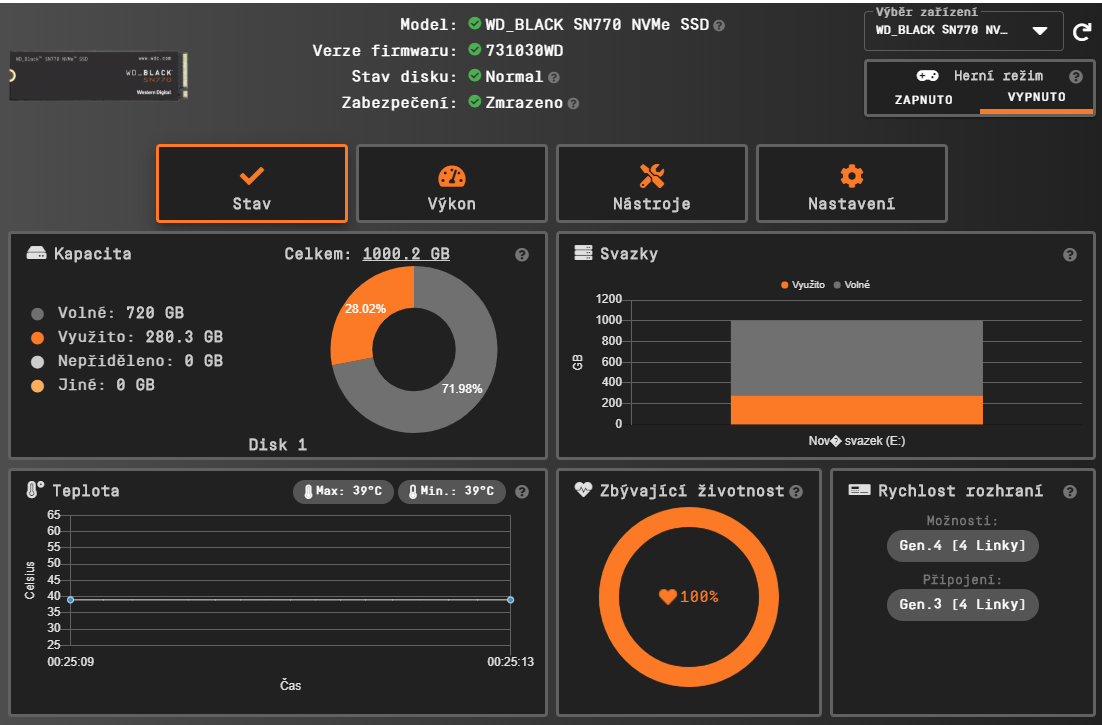Click the Teplota panel help icon
The image size is (1102, 725).
tap(521, 492)
